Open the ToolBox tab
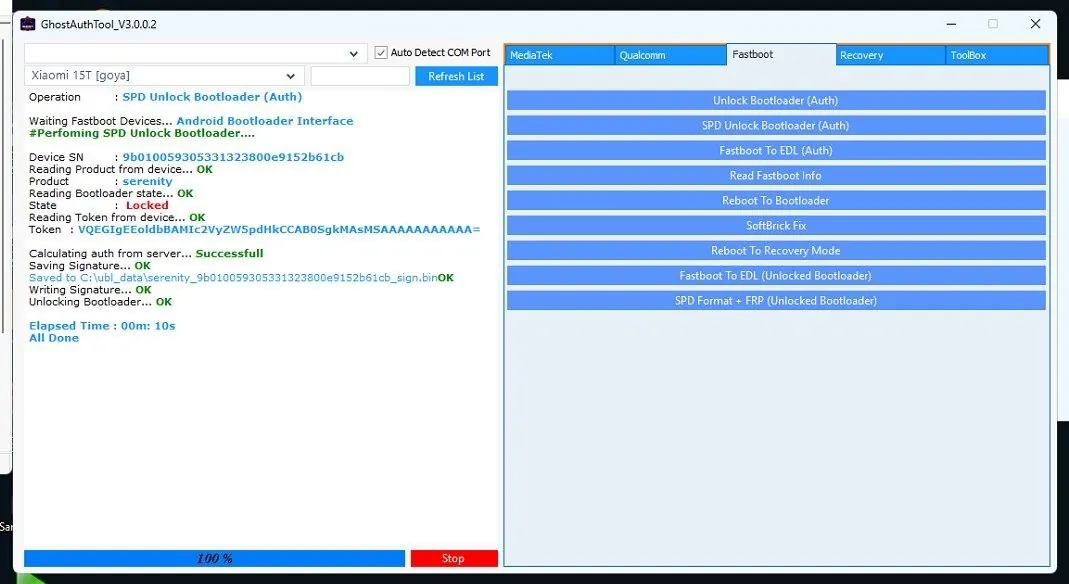The height and width of the screenshot is (584, 1069). click(997, 55)
